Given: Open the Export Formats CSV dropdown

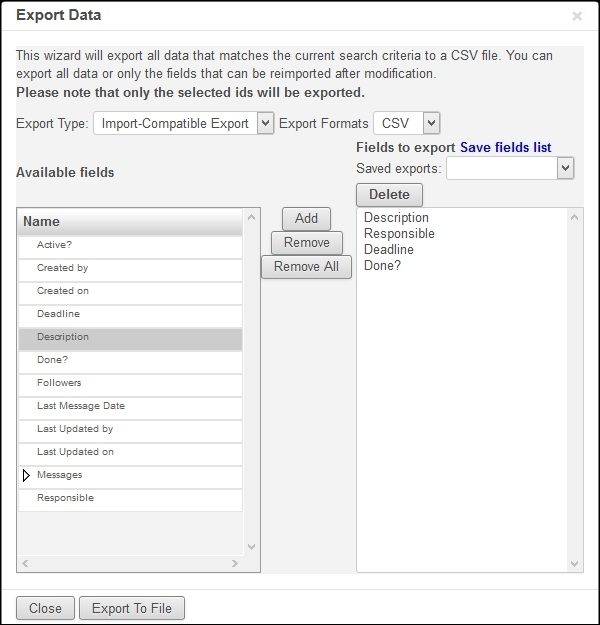Looking at the screenshot, I should tap(407, 123).
